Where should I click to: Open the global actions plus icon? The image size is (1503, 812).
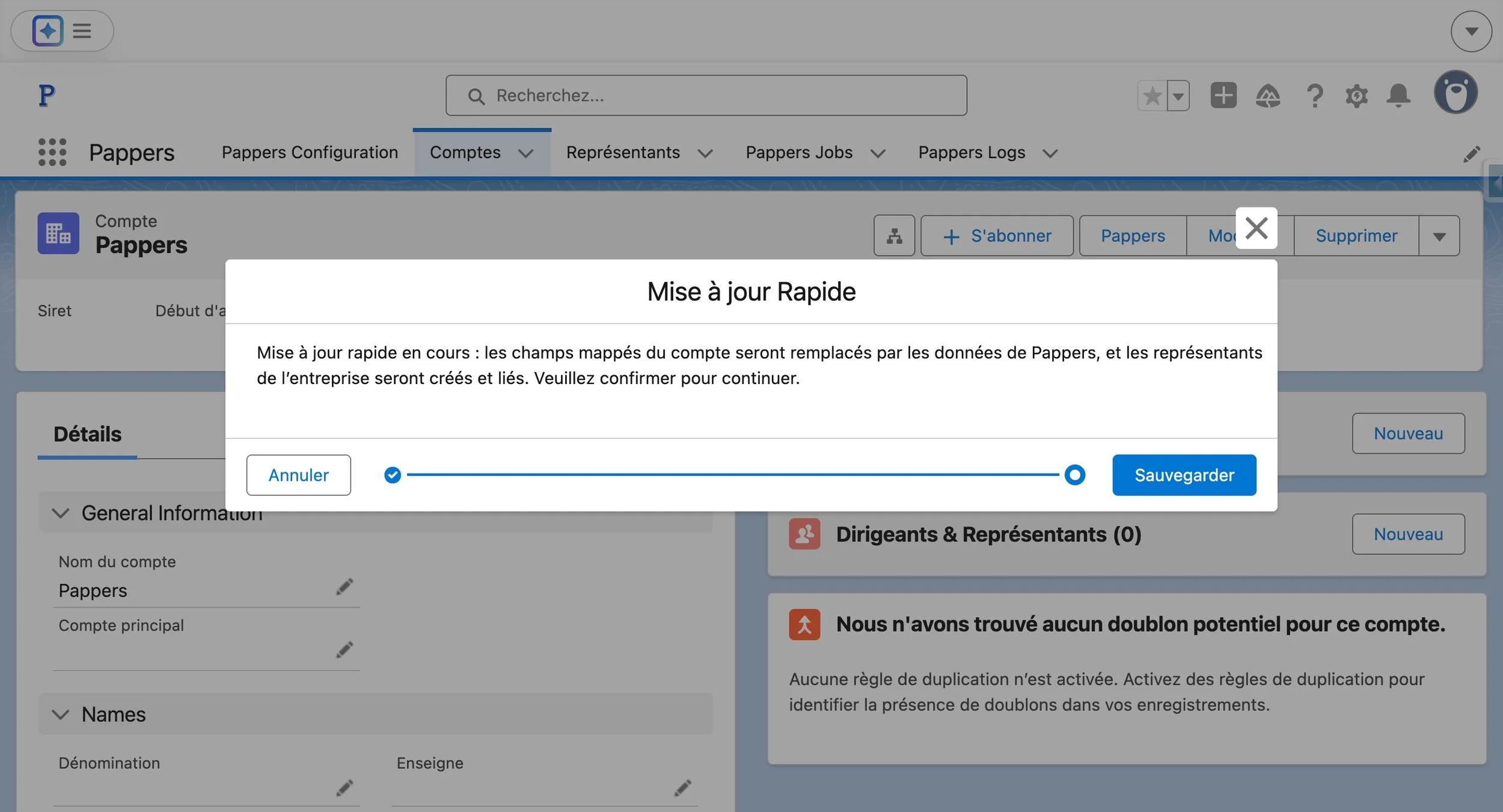(1223, 96)
